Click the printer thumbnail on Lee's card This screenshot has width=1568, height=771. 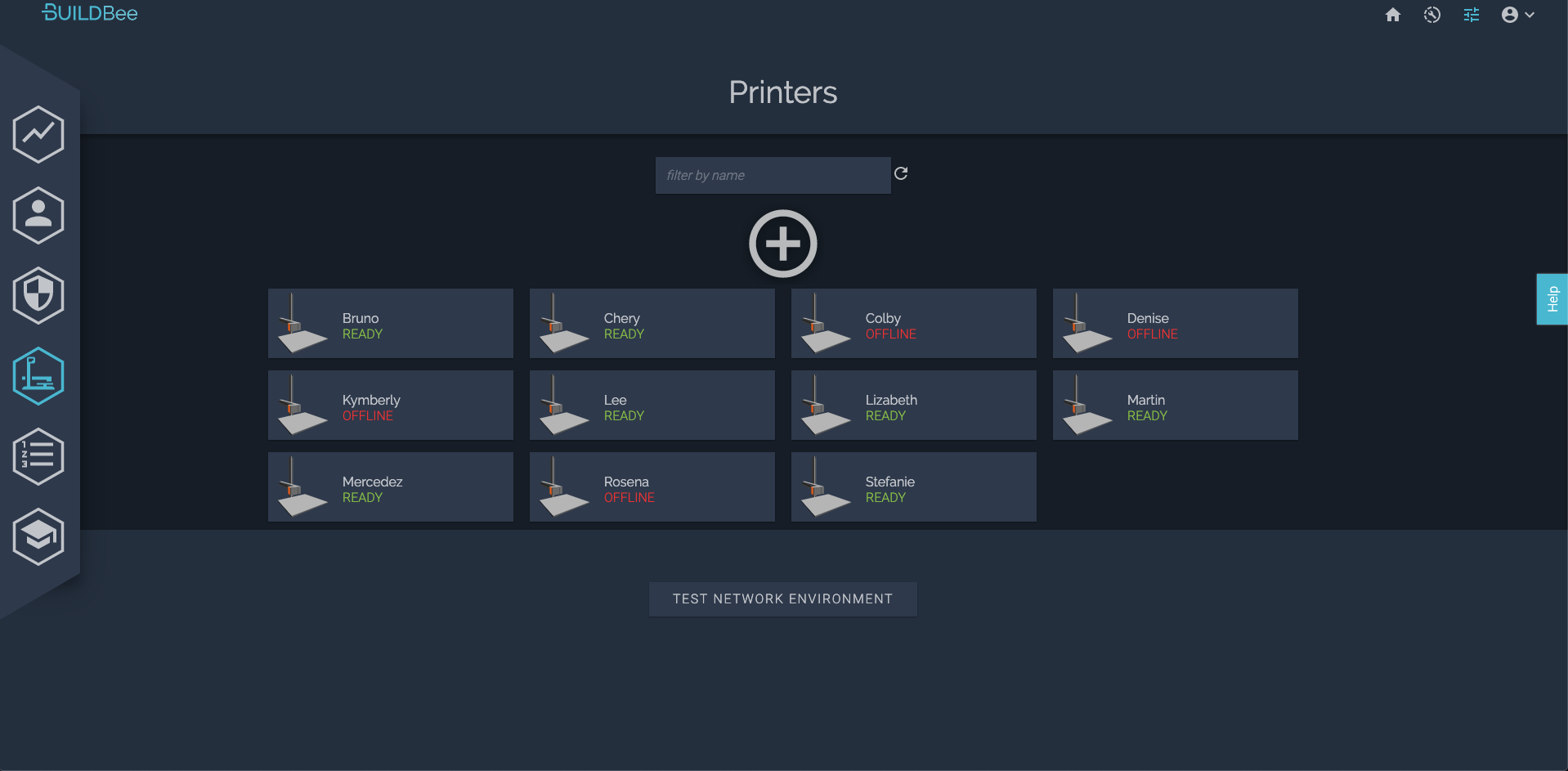click(564, 406)
